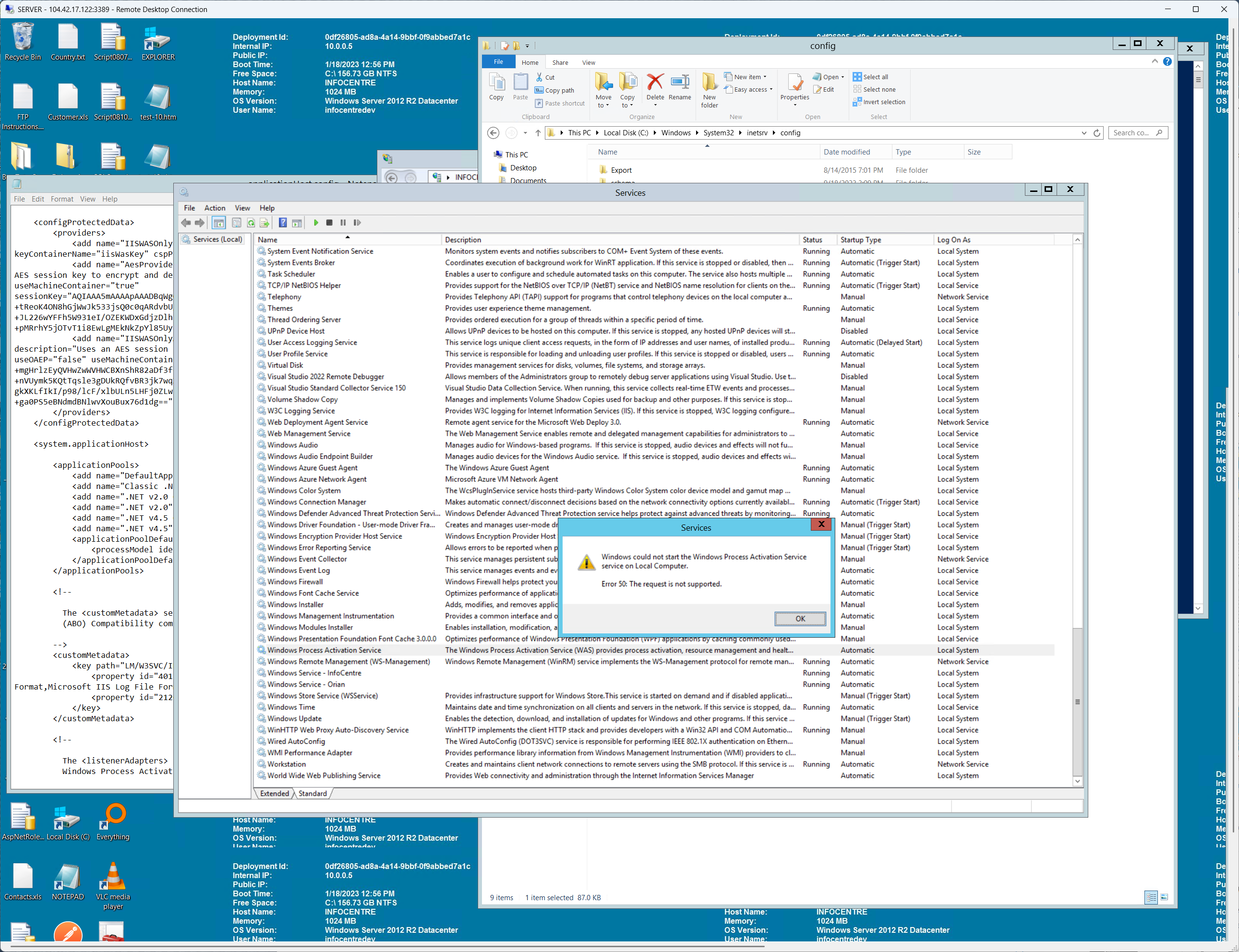Toggle Show/Hide Console Tree toolbar button
The width and height of the screenshot is (1239, 952).
tap(219, 223)
